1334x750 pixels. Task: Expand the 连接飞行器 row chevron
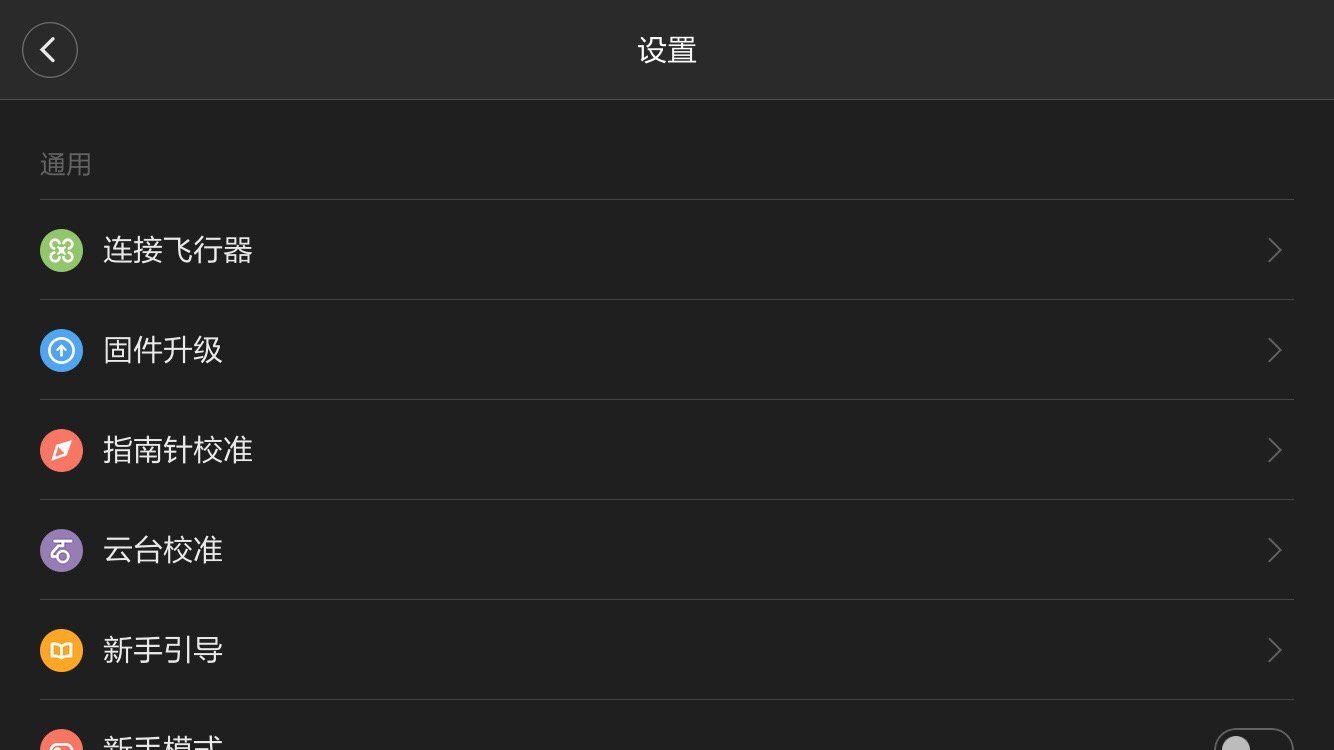tap(1274, 250)
